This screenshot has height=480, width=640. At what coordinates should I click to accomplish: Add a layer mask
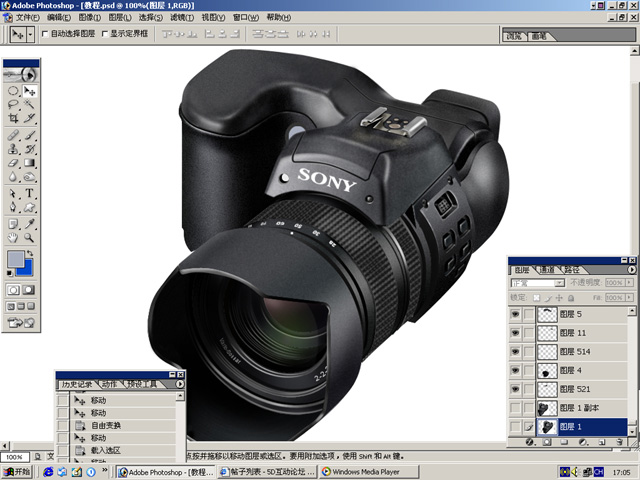[547, 442]
